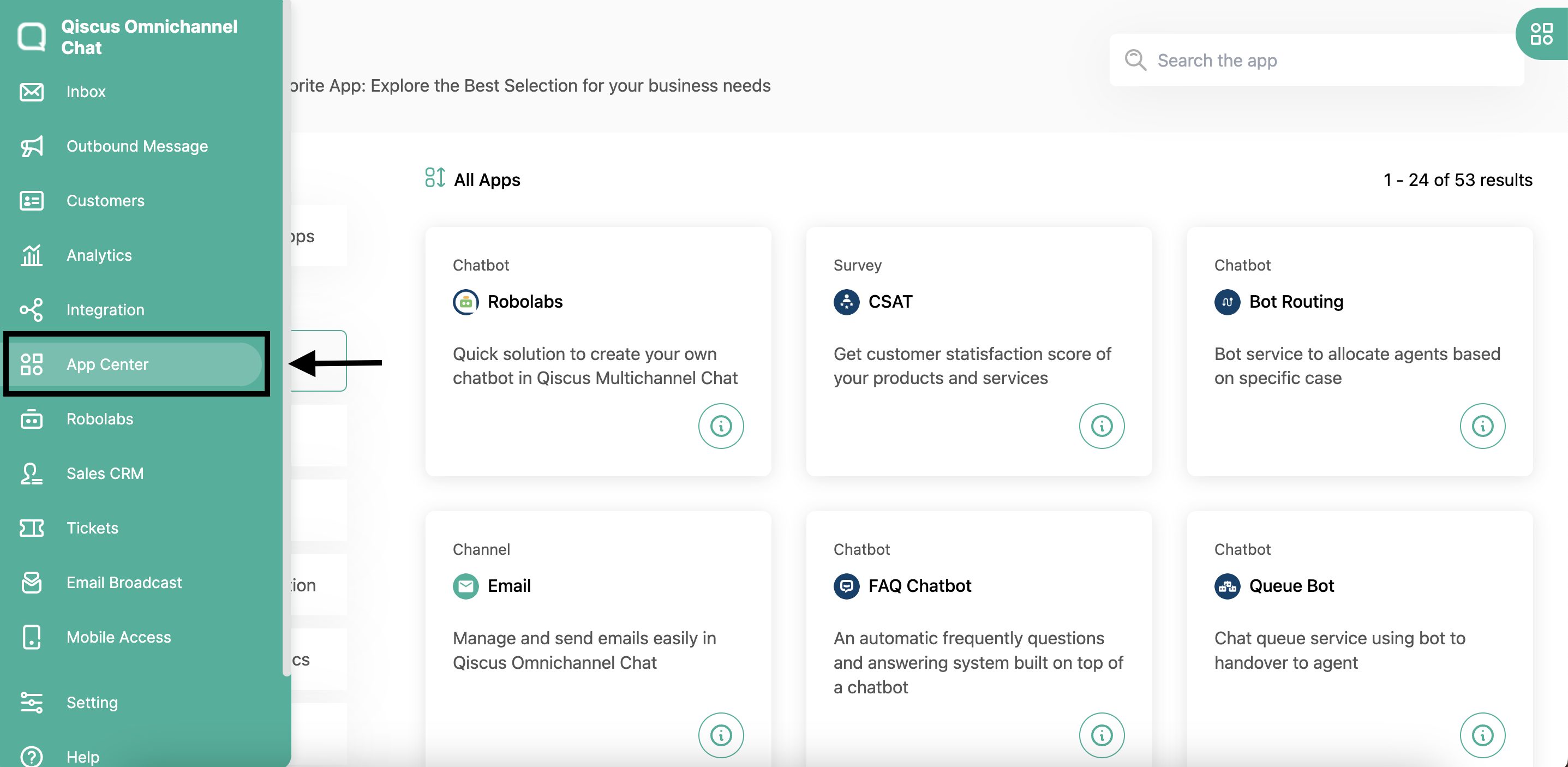Click the Customers card icon
The width and height of the screenshot is (1568, 767).
(x=31, y=201)
